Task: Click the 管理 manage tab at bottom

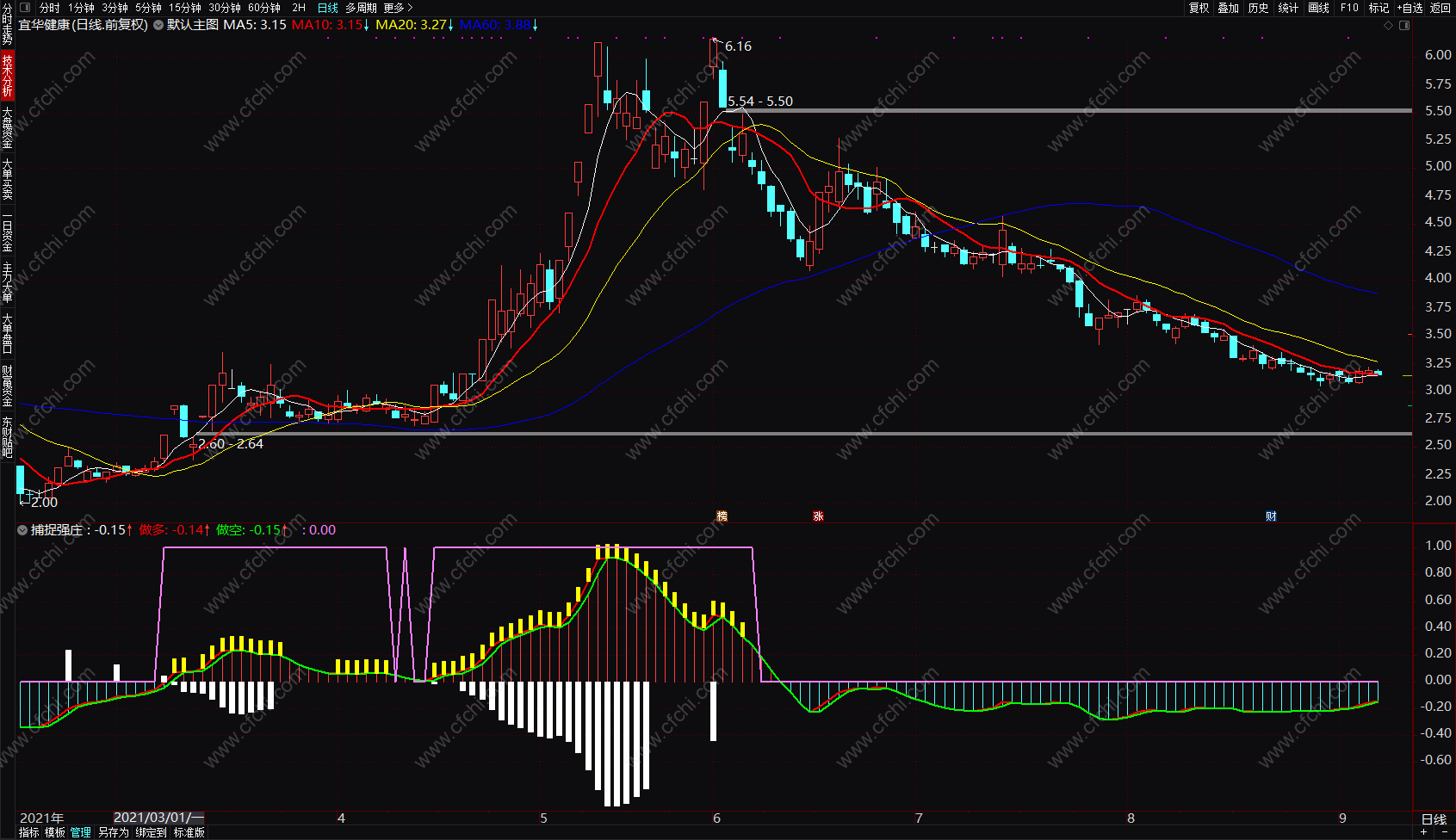Action: [x=81, y=832]
